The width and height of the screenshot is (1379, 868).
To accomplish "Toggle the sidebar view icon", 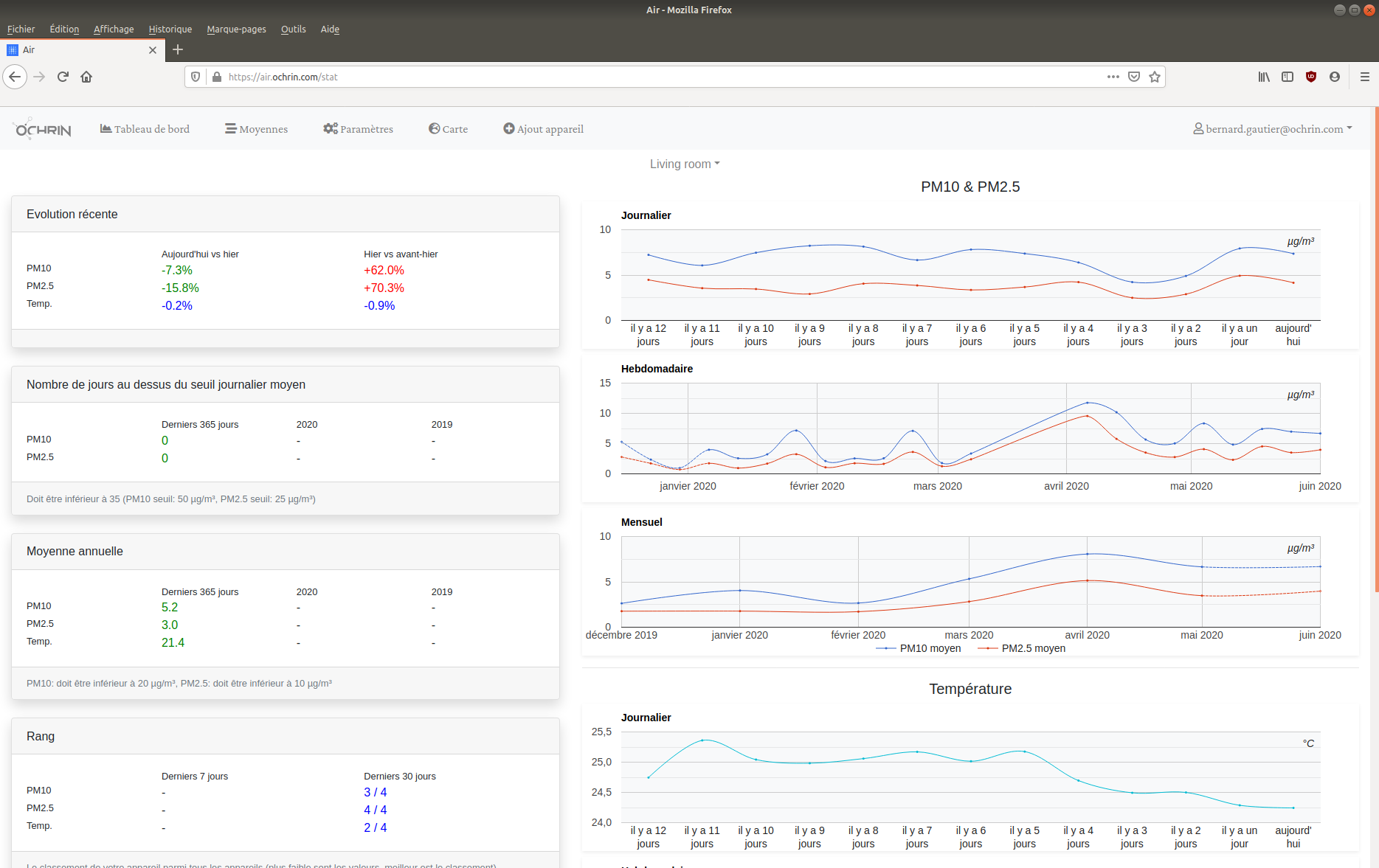I will point(1288,77).
